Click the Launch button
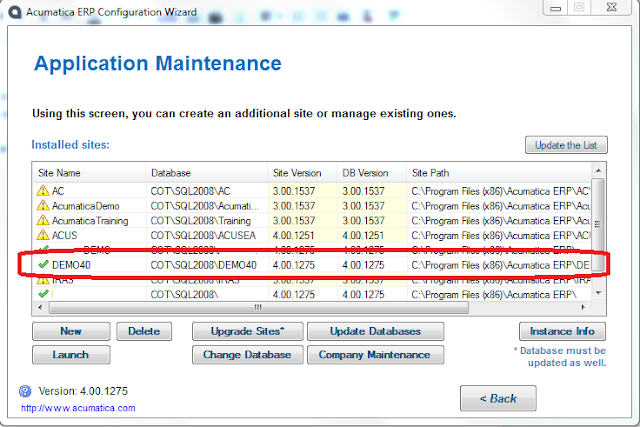Viewport: 640px width, 427px height. coord(71,354)
